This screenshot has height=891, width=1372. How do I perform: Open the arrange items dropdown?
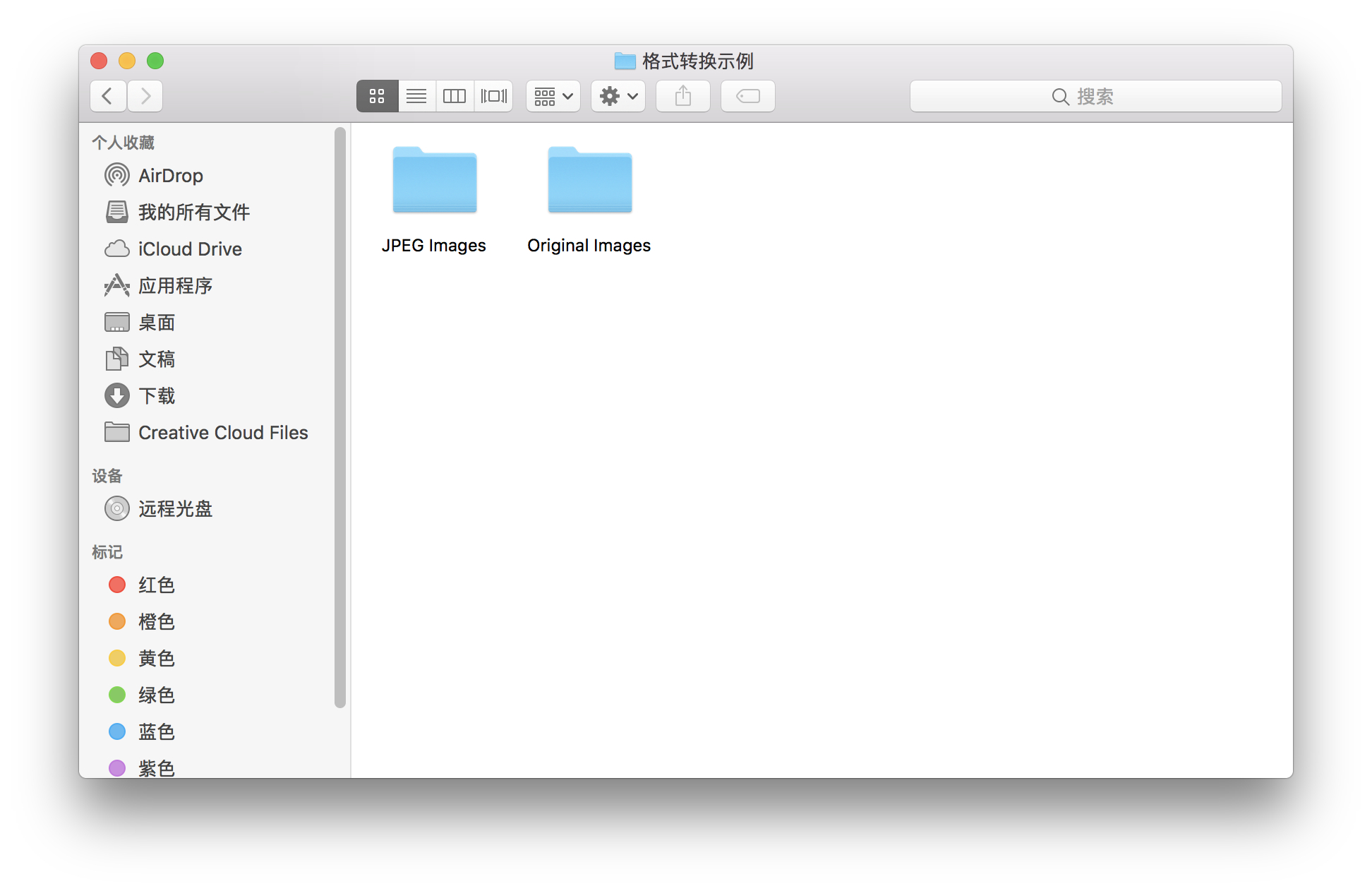pos(553,96)
